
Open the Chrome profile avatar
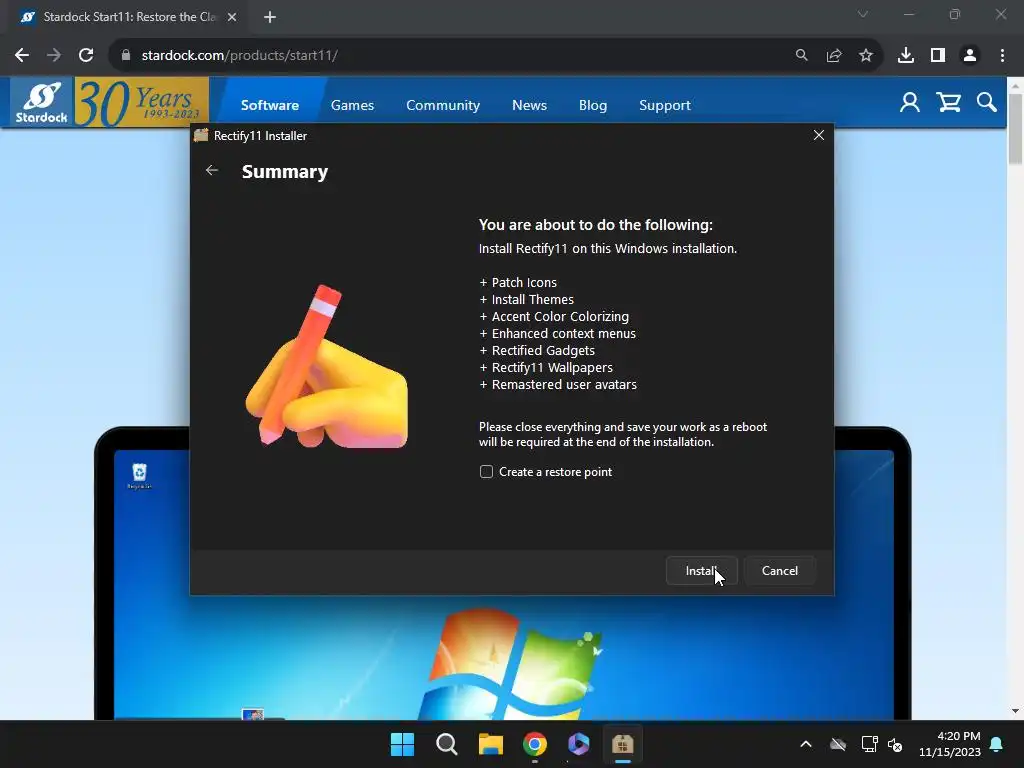pos(970,56)
